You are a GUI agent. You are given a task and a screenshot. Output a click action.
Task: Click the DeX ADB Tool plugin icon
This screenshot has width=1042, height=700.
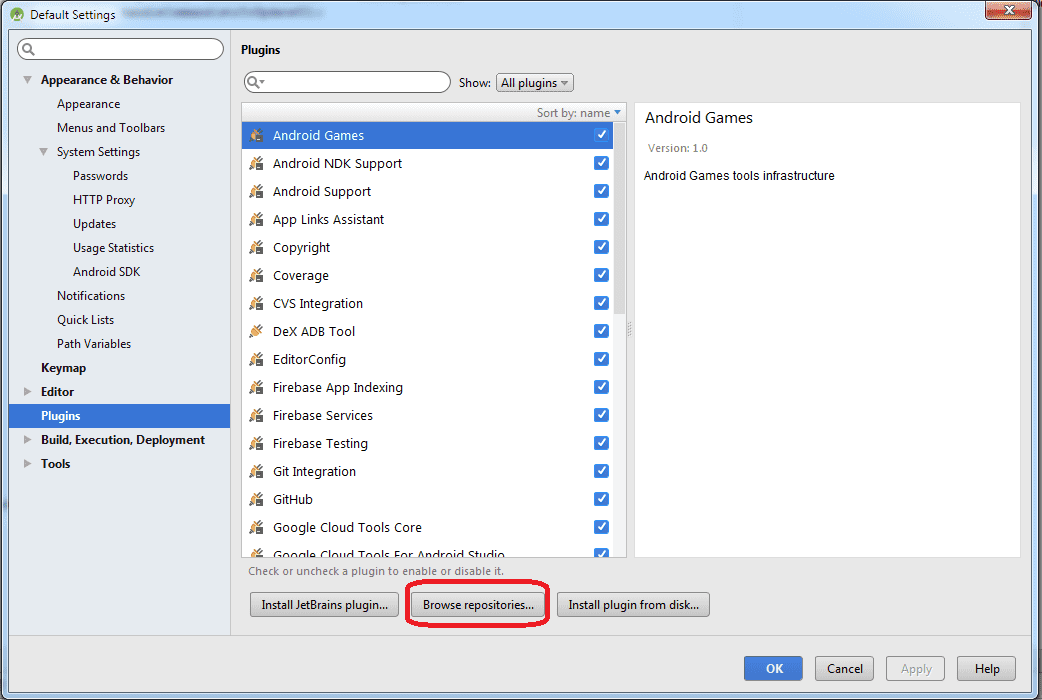pyautogui.click(x=257, y=331)
